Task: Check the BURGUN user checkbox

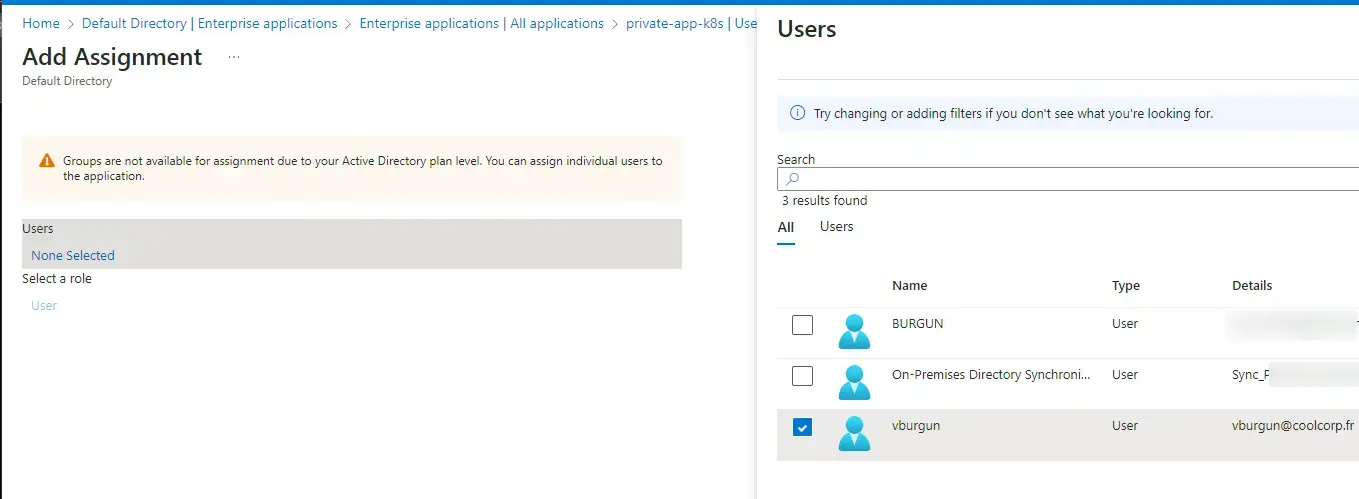Action: pos(802,325)
